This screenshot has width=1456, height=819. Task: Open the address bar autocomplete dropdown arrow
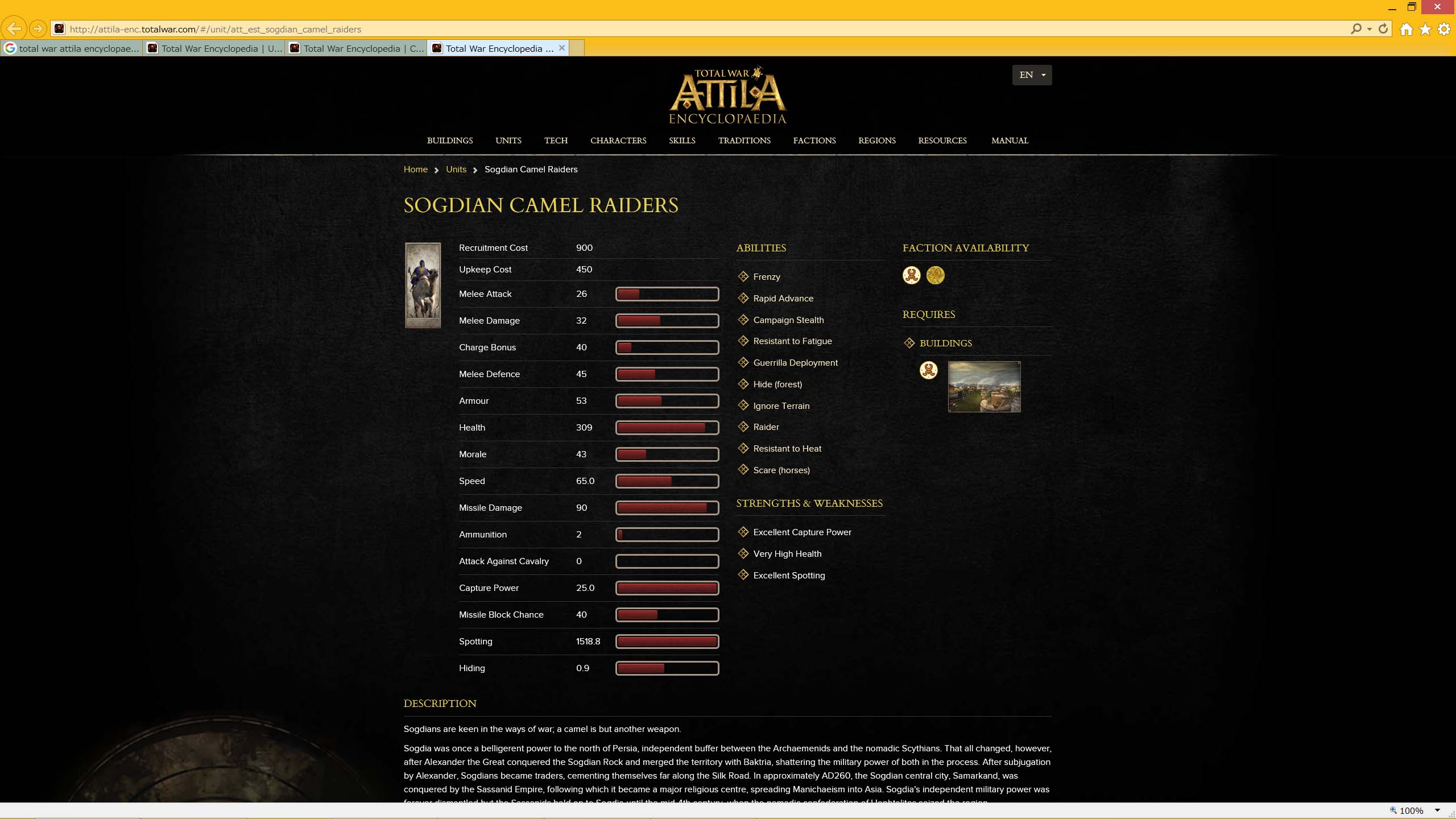(1370, 29)
